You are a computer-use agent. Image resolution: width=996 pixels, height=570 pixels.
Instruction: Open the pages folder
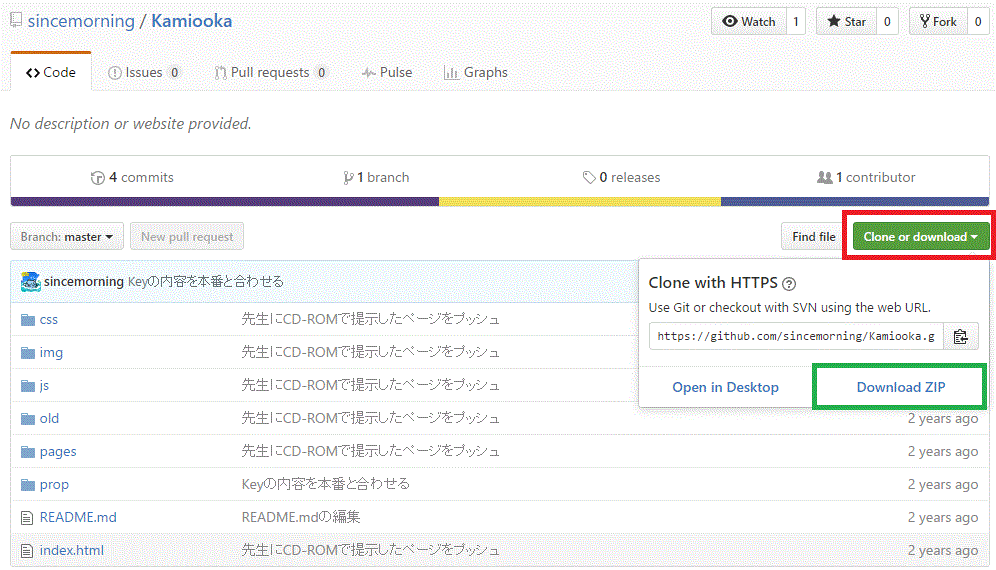[x=58, y=452]
